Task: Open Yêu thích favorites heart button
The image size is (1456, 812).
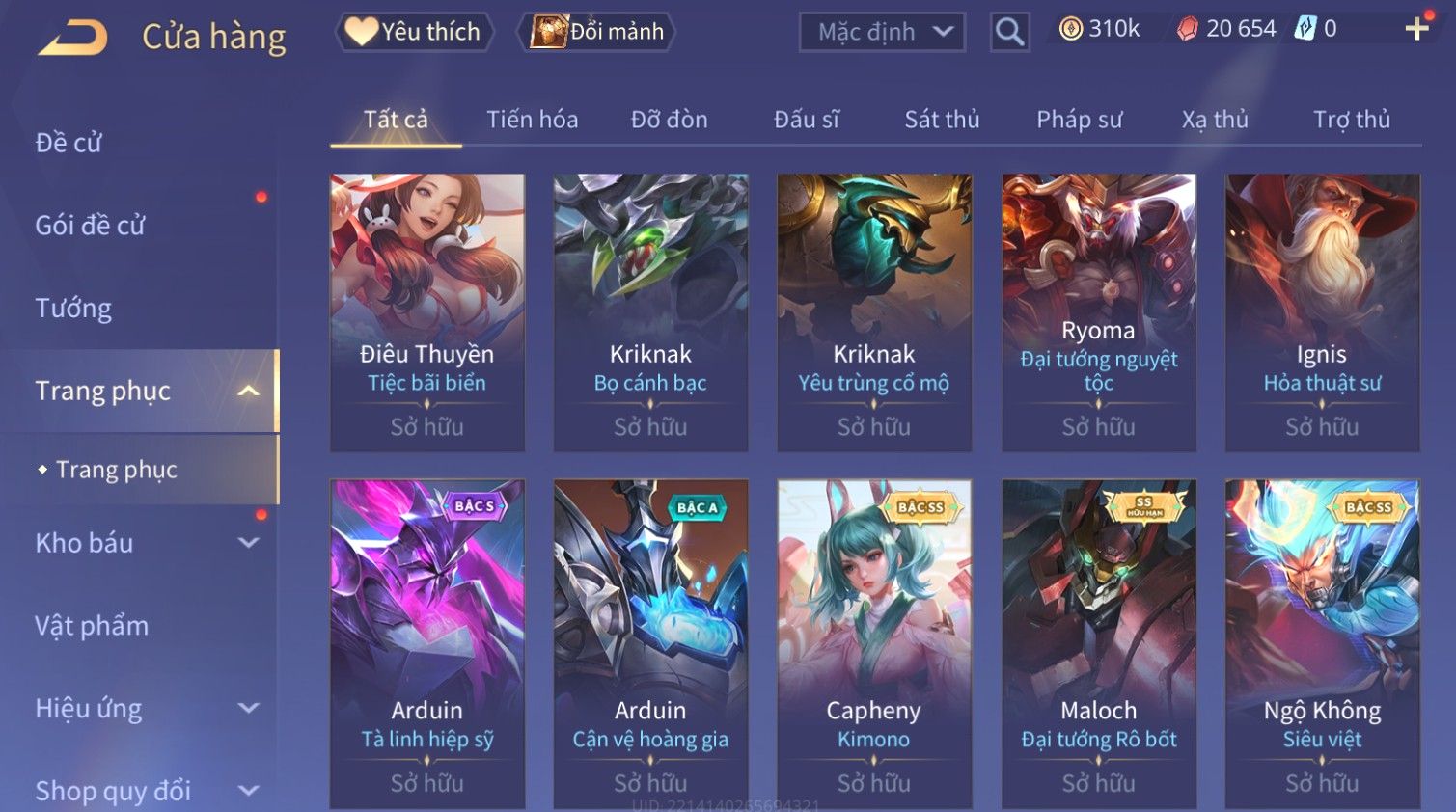Action: 414,32
